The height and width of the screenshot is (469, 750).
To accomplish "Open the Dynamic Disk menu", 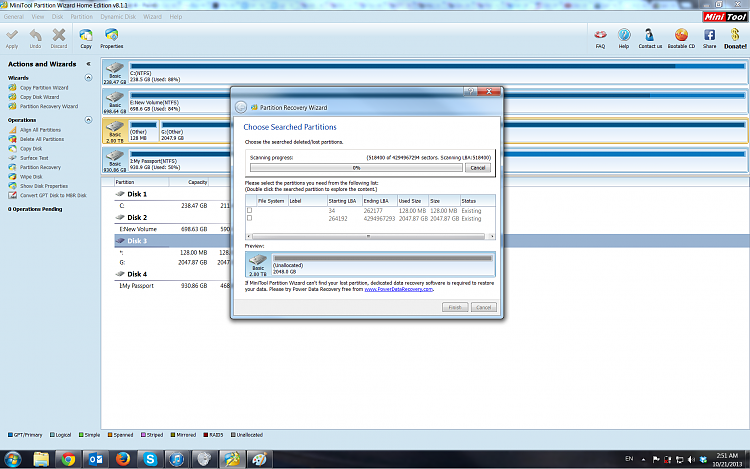I will click(x=118, y=17).
